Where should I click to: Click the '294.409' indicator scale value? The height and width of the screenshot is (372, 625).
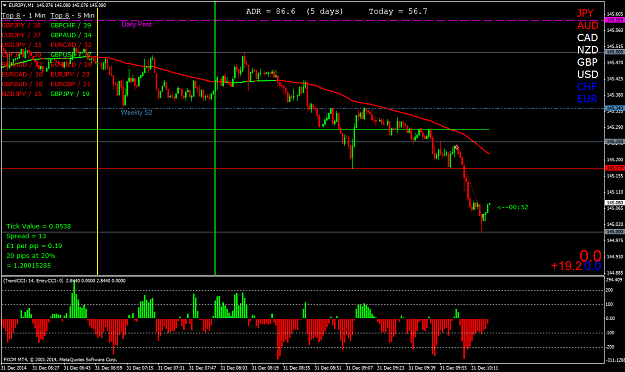(614, 280)
